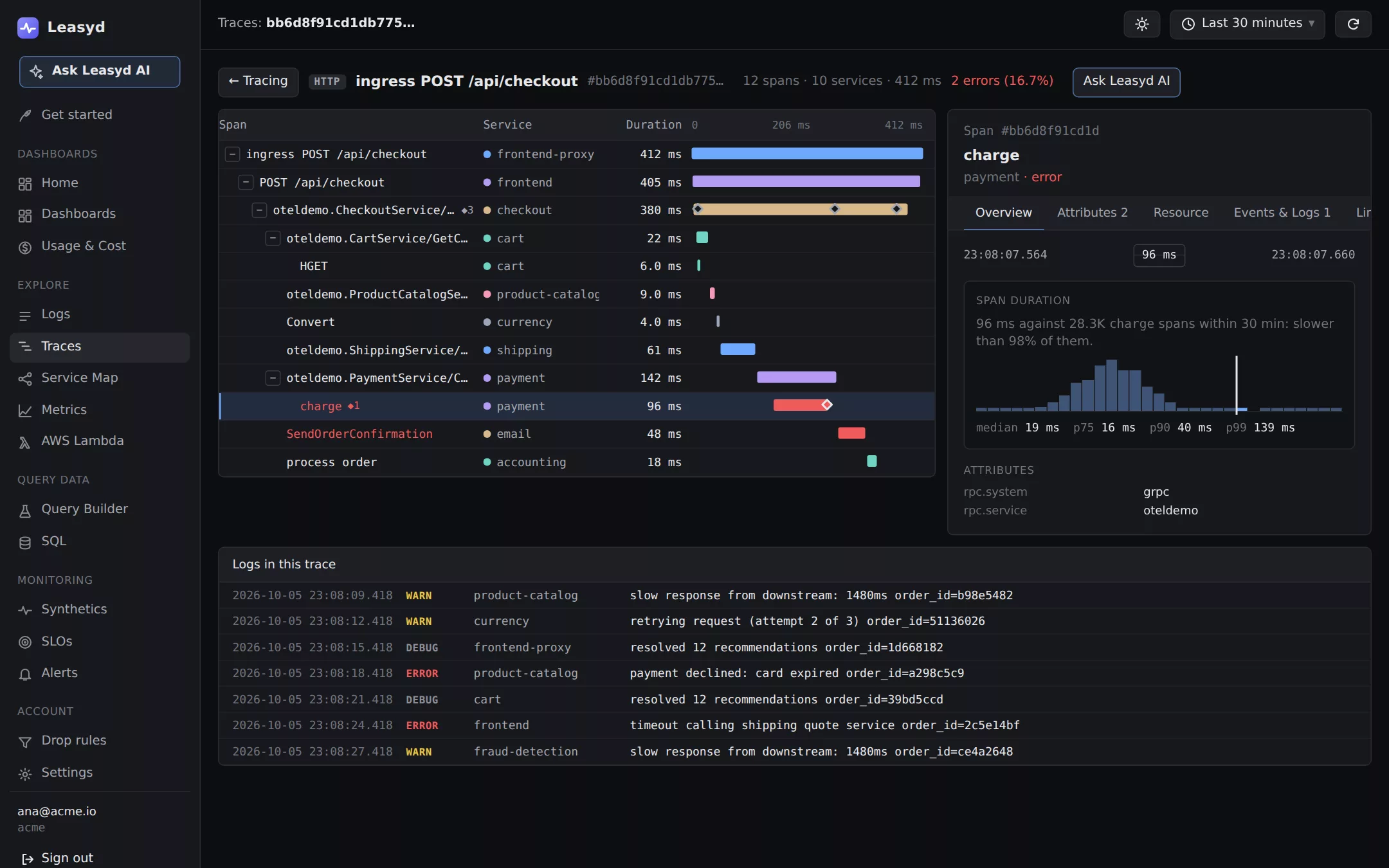Viewport: 1389px width, 868px height.
Task: Select Traces sidebar item
Action: [100, 347]
